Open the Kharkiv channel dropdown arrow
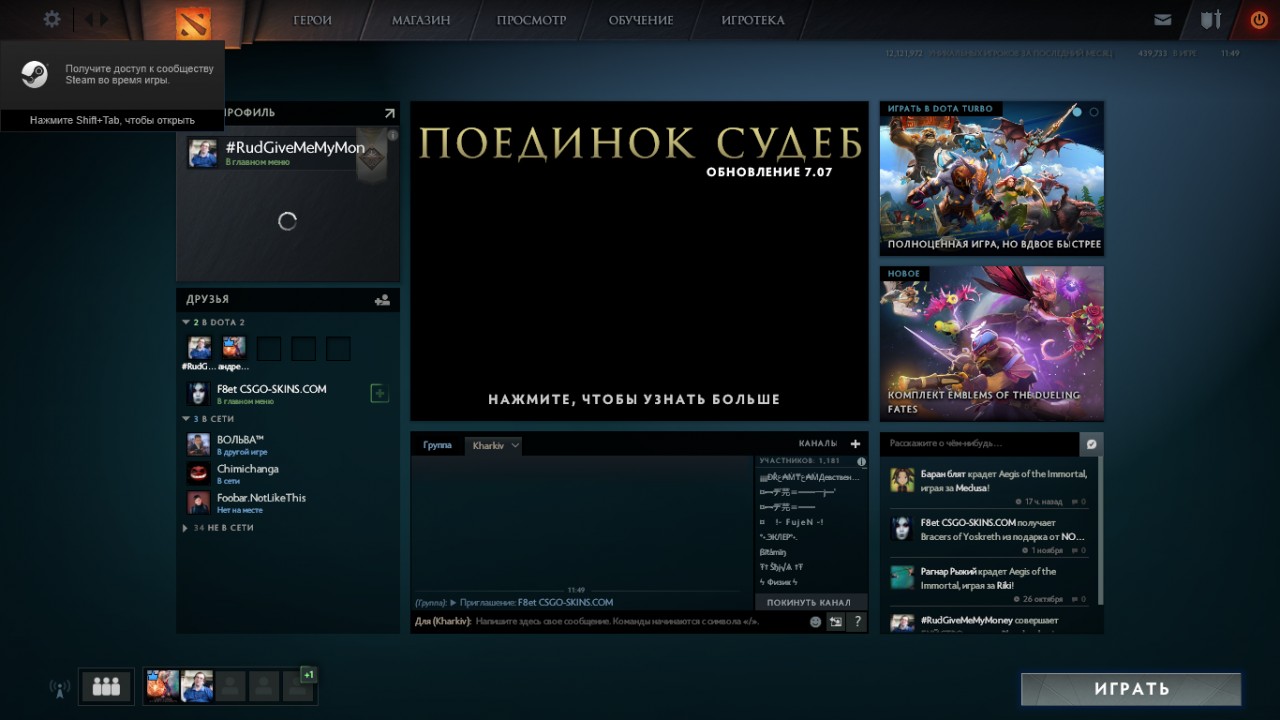Screen dimensions: 1280x720 coord(515,445)
